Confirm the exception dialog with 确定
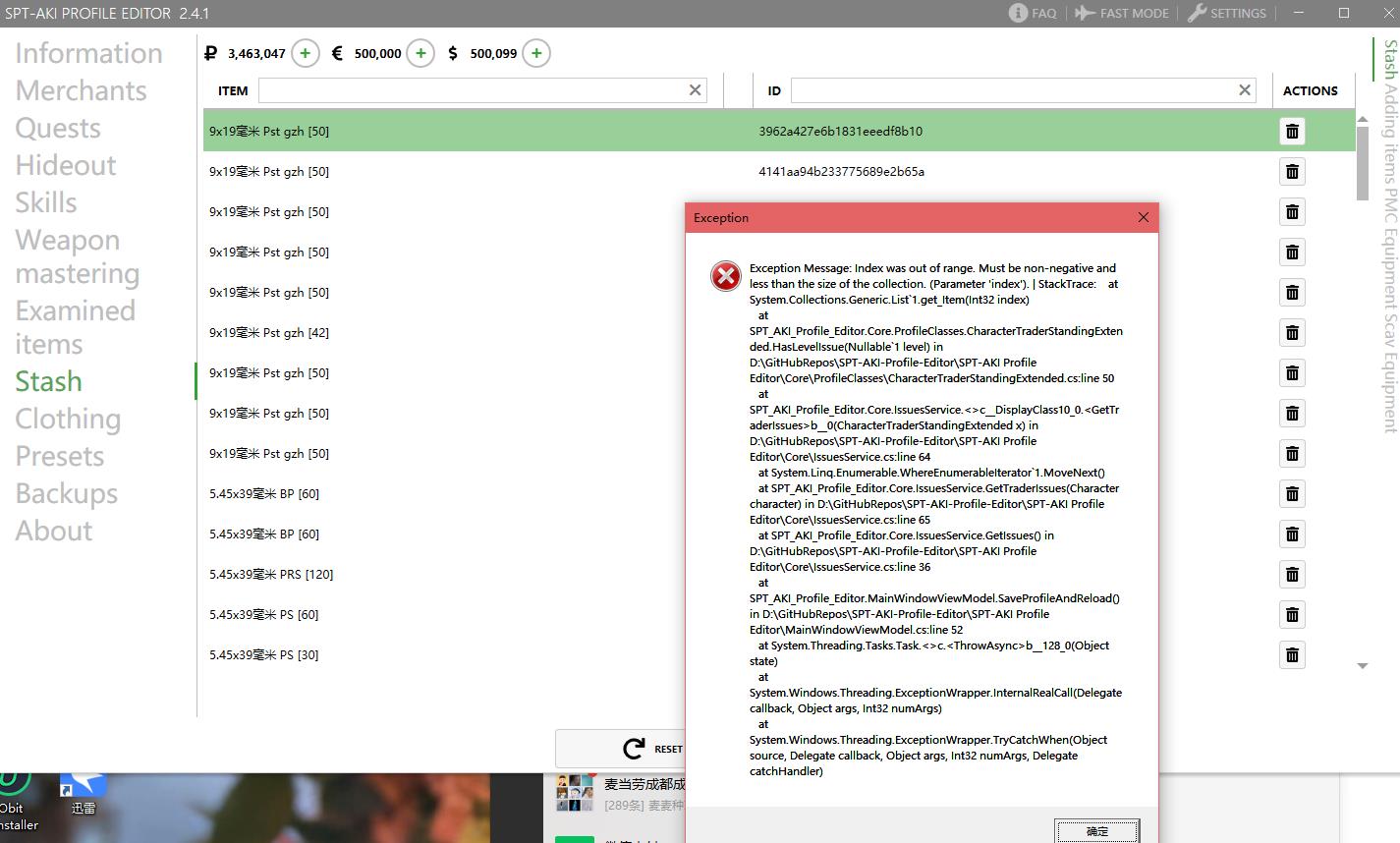1400x843 pixels. [x=1096, y=831]
